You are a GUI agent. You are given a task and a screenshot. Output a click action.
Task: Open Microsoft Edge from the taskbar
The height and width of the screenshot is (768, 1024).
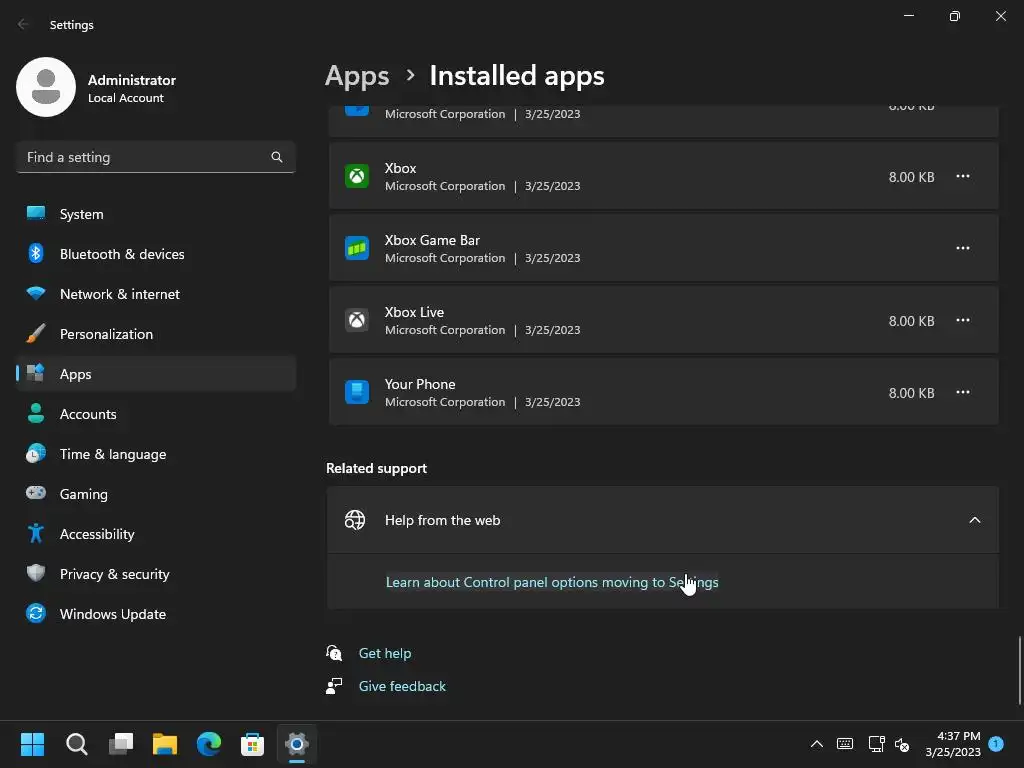tap(208, 744)
